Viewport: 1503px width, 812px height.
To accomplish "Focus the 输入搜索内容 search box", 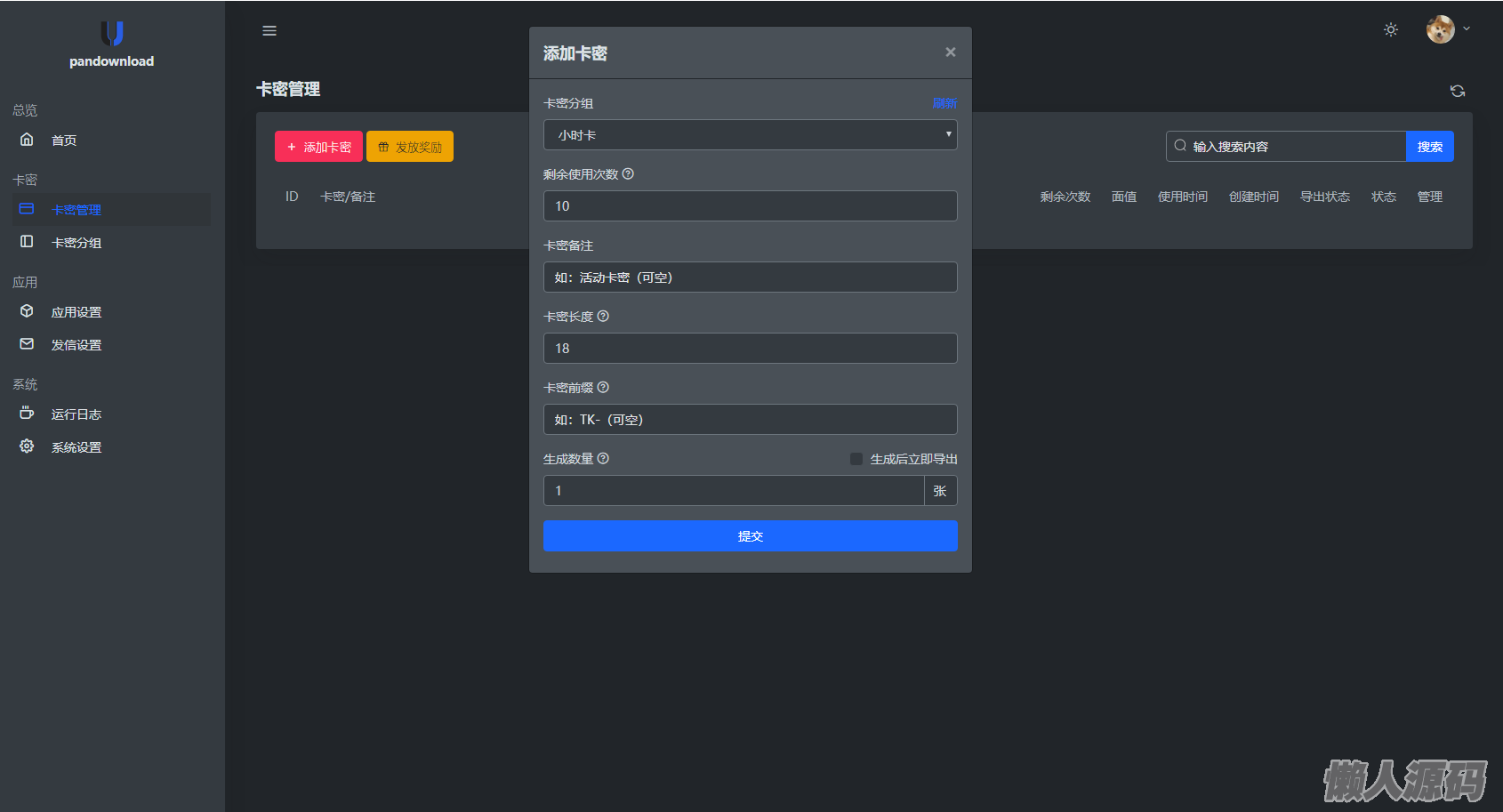I will point(1286,147).
